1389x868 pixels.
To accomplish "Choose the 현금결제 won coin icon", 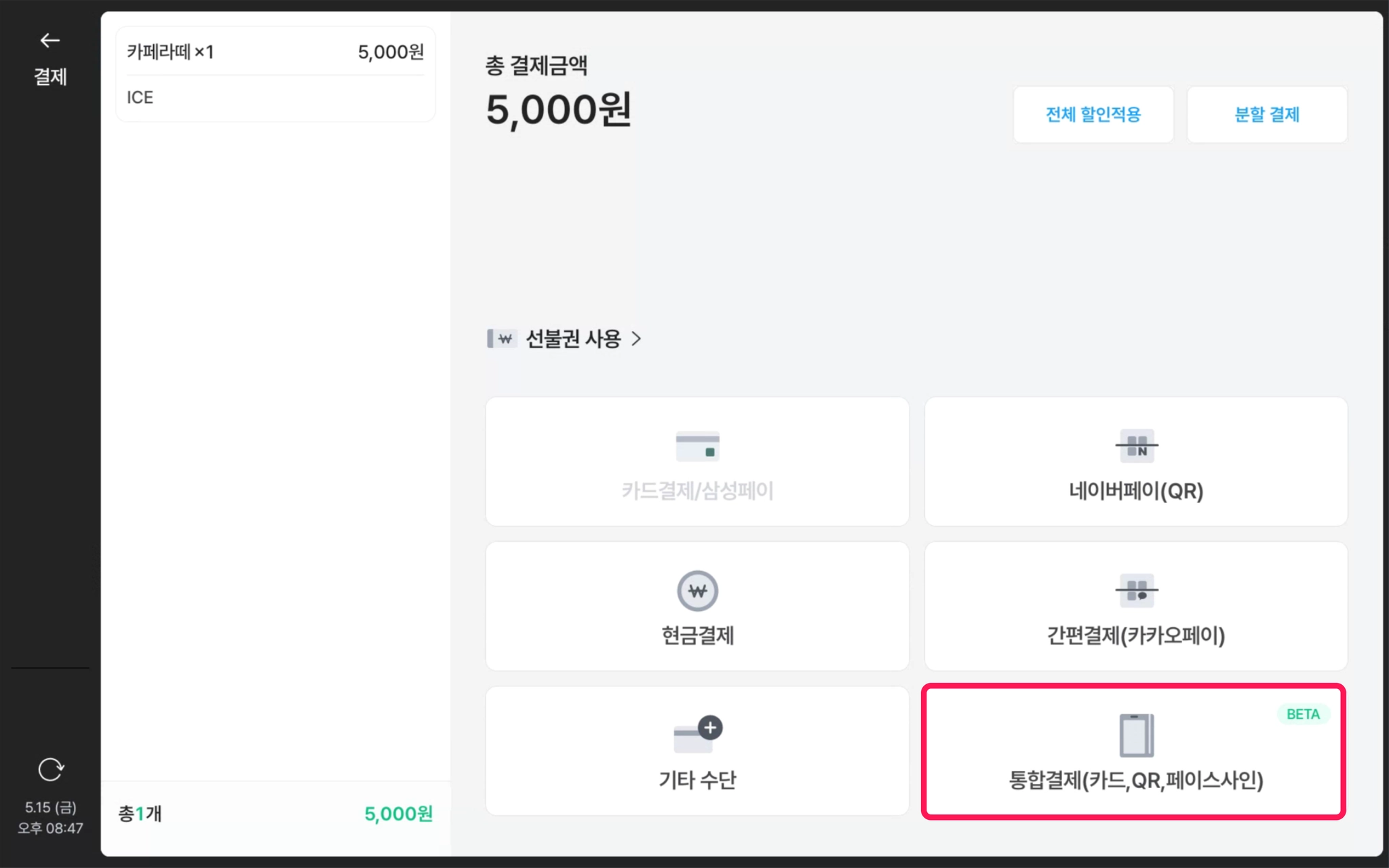I will click(x=697, y=591).
